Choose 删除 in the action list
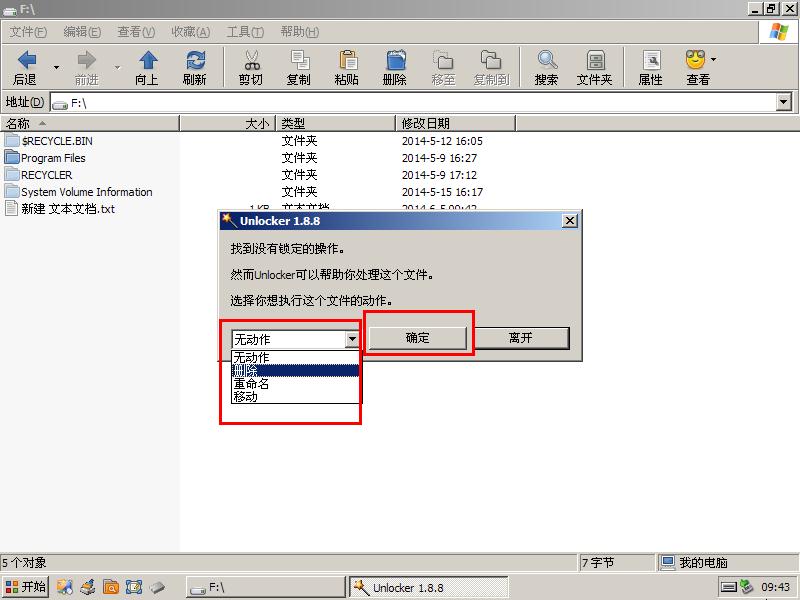 (295, 370)
